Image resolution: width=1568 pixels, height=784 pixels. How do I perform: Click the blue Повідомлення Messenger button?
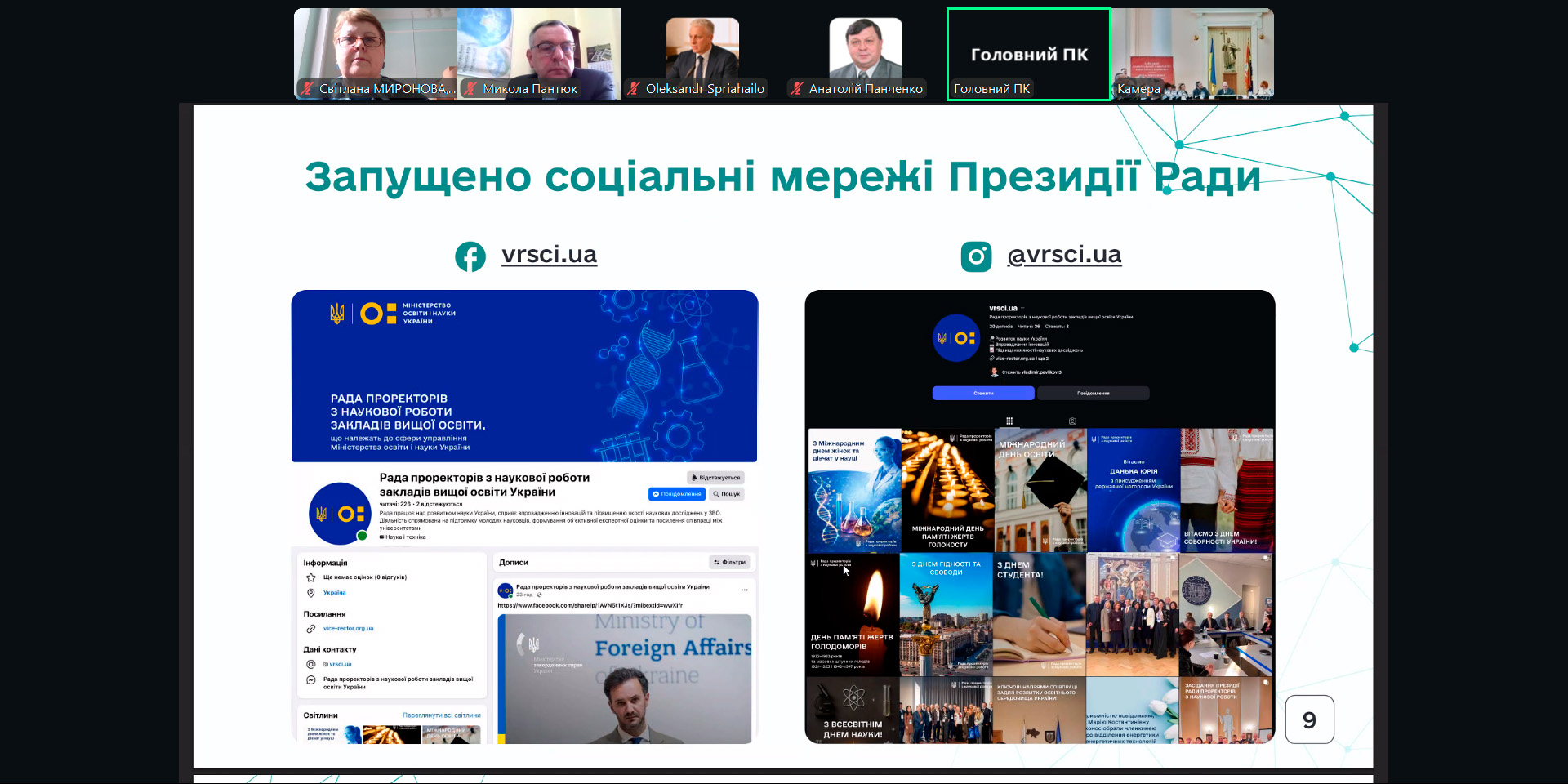tap(677, 494)
